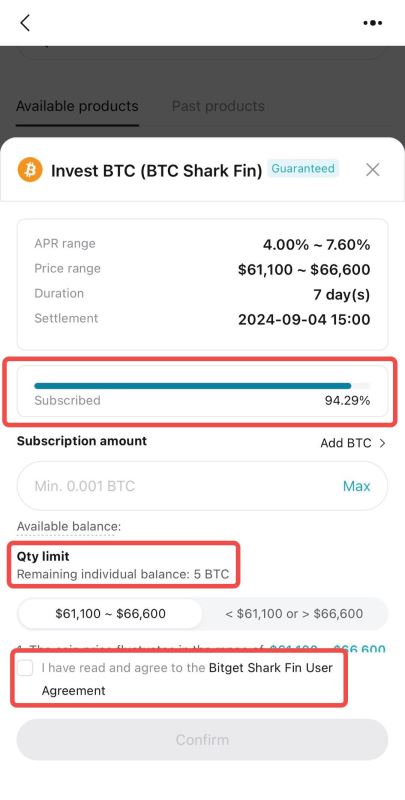Tap the Available balance underlined label
The height and width of the screenshot is (800, 405).
69,527
